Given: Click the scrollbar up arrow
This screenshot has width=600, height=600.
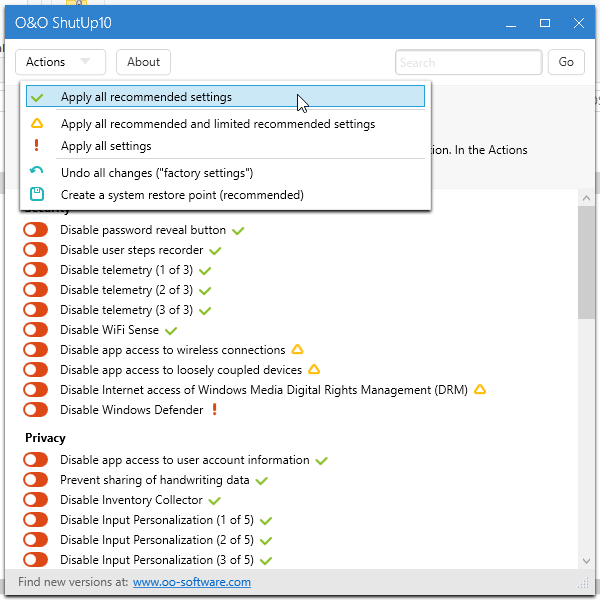Looking at the screenshot, I should tap(586, 198).
